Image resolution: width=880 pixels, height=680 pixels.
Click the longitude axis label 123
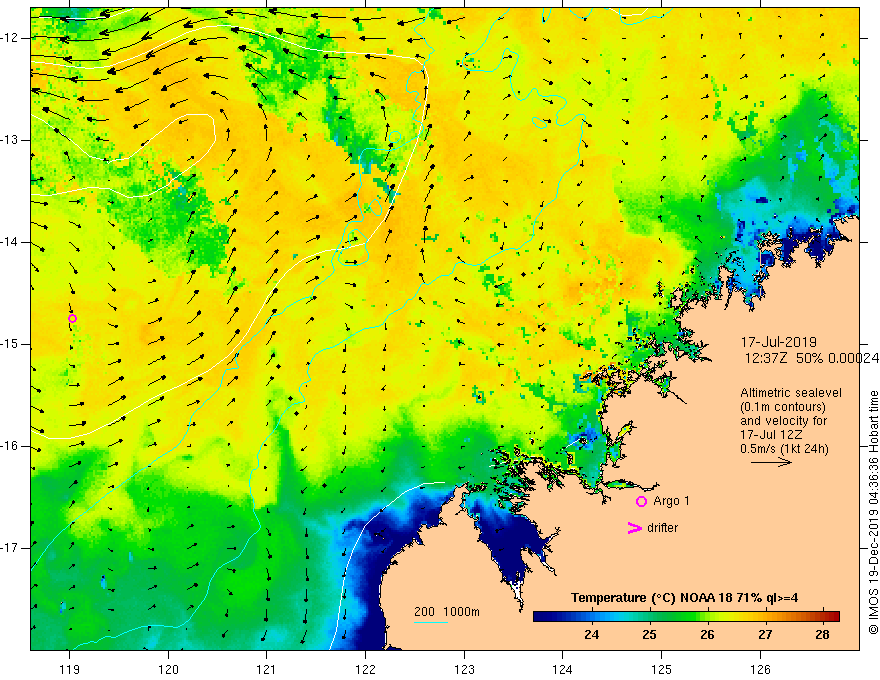(x=464, y=669)
